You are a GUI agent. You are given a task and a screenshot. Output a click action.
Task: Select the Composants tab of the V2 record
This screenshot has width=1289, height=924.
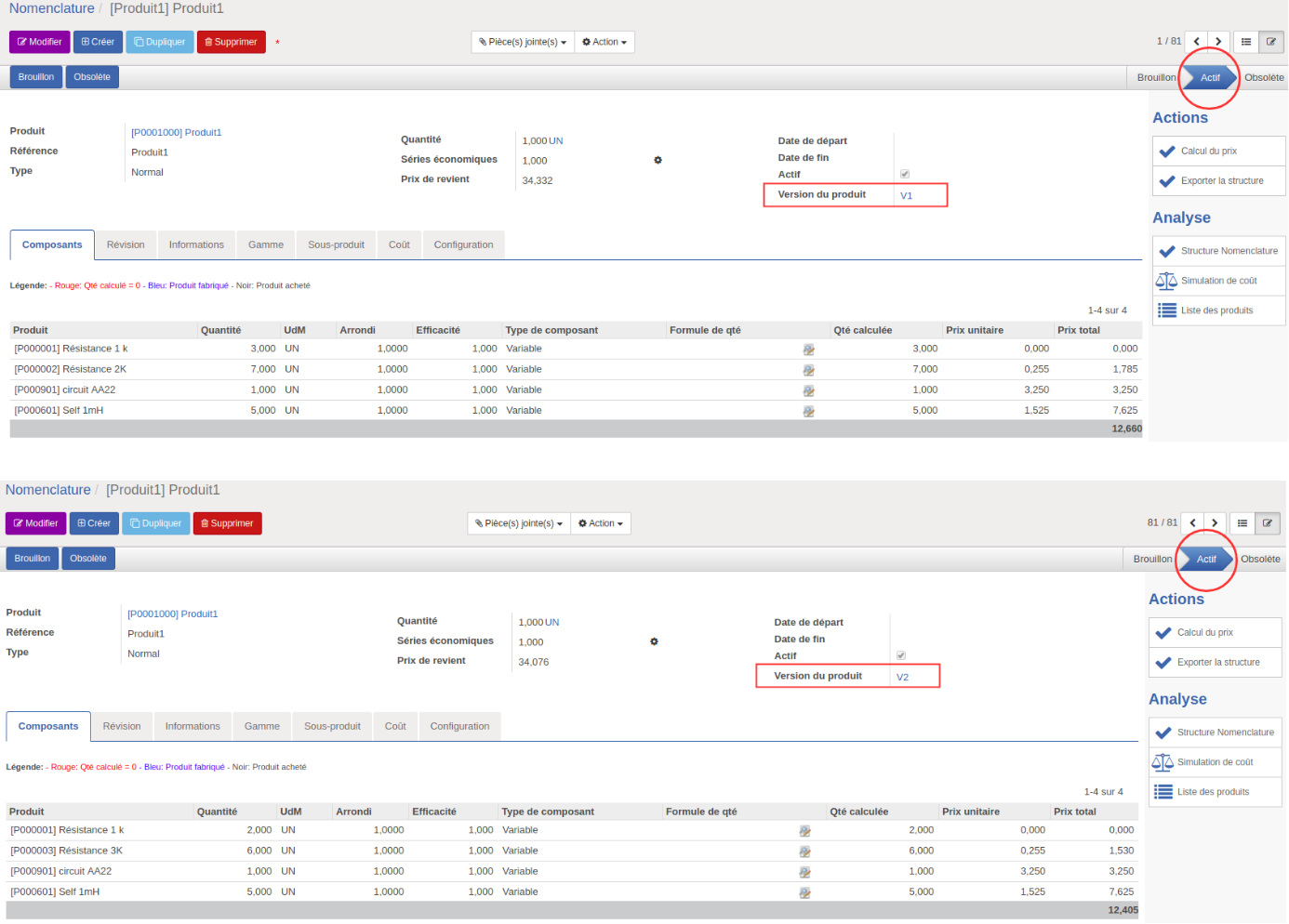point(48,726)
